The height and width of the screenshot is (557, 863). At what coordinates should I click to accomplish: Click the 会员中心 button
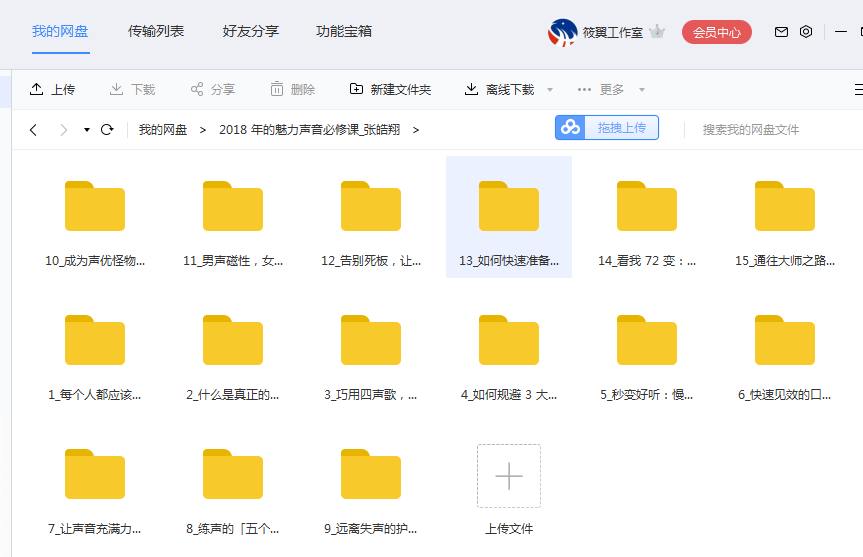(716, 32)
